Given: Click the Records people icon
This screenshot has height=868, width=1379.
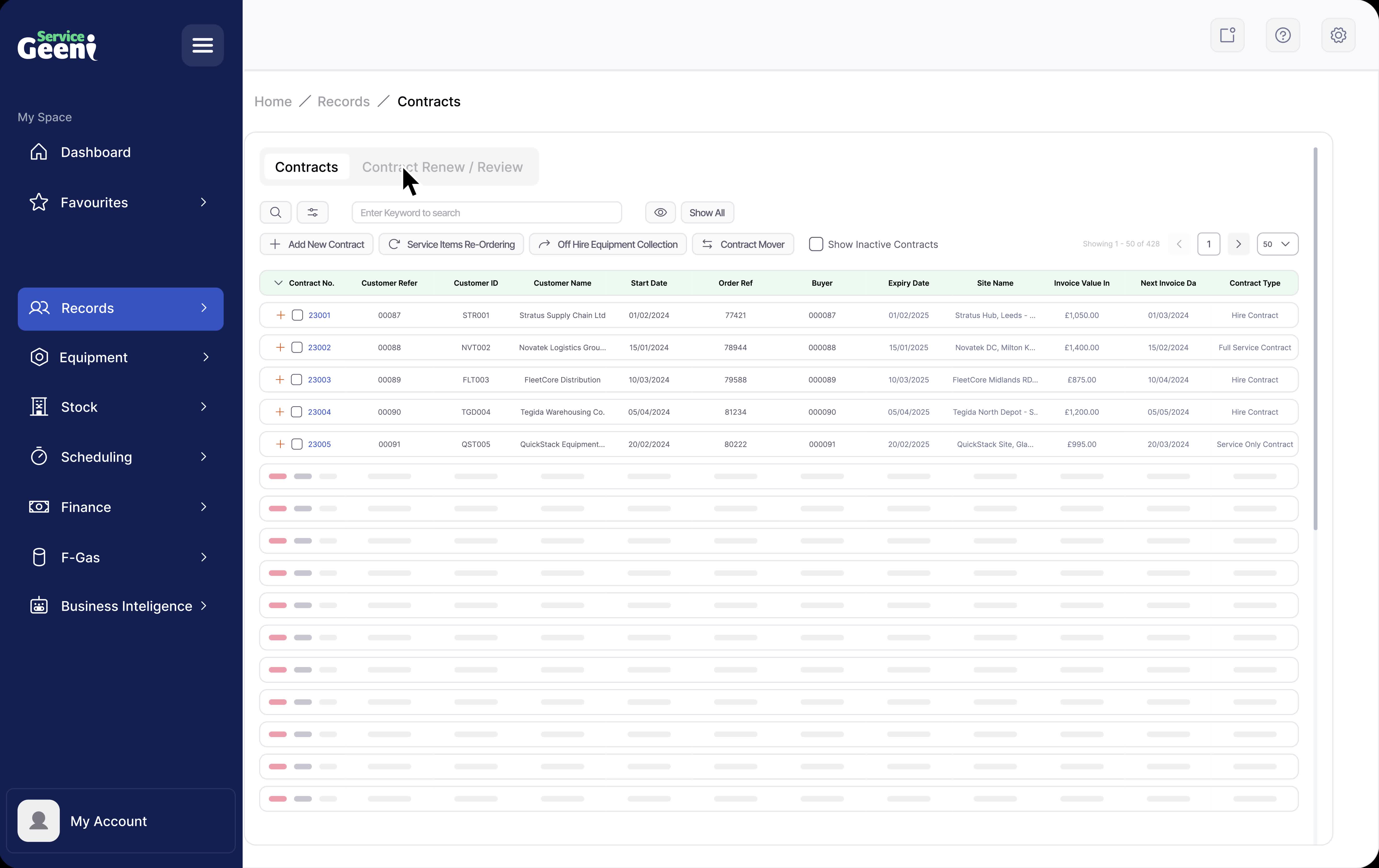Looking at the screenshot, I should [x=39, y=308].
